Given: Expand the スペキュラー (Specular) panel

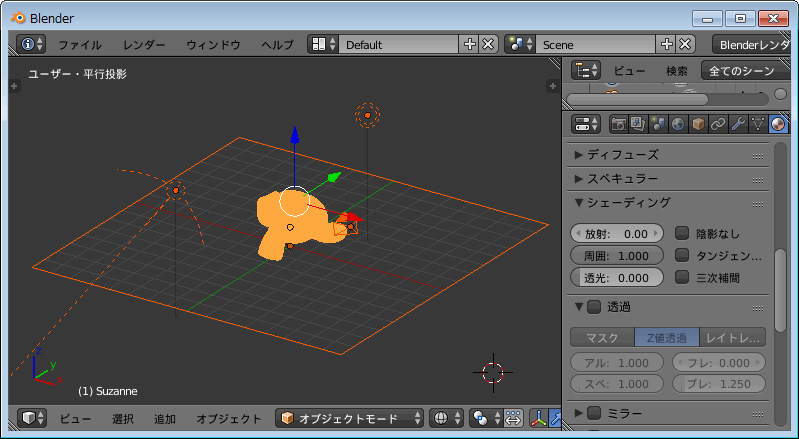Looking at the screenshot, I should click(578, 179).
